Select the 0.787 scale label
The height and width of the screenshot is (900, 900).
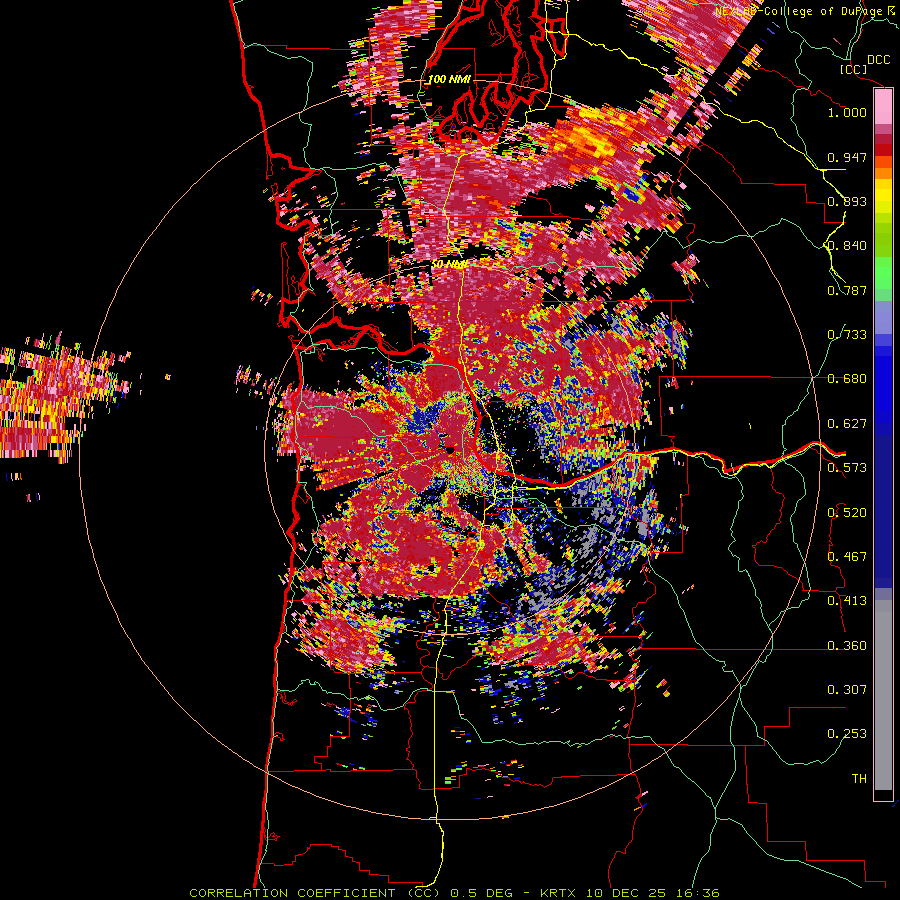847,290
